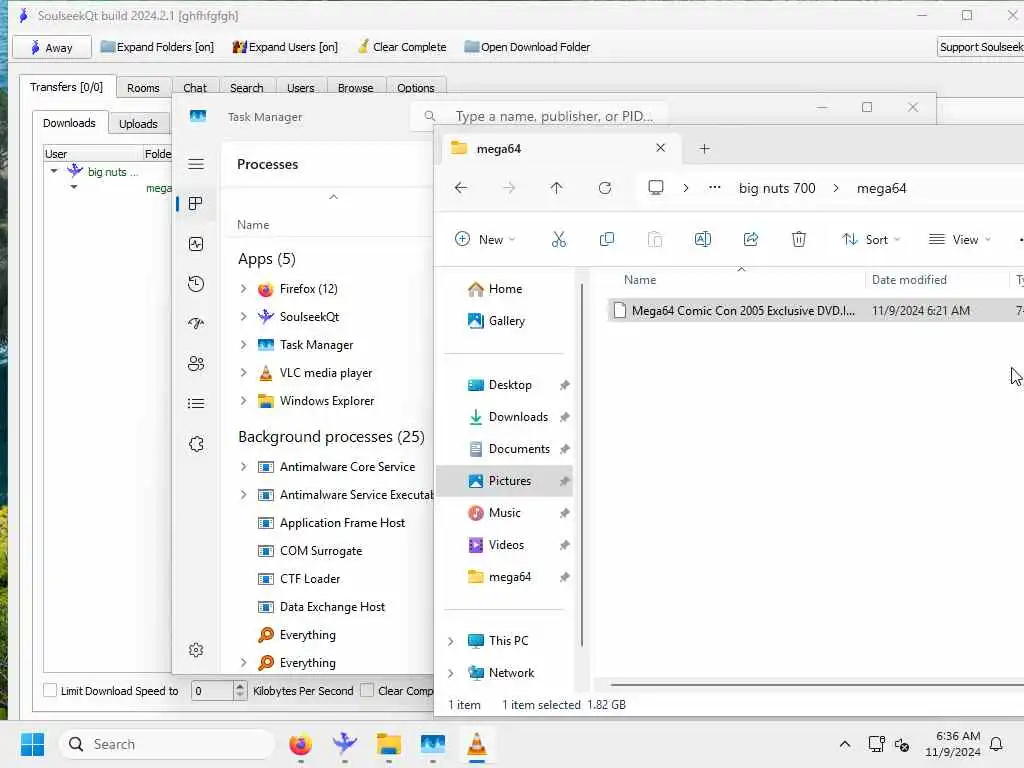Refresh the mega64 folder view
The height and width of the screenshot is (768, 1024).
[605, 188]
